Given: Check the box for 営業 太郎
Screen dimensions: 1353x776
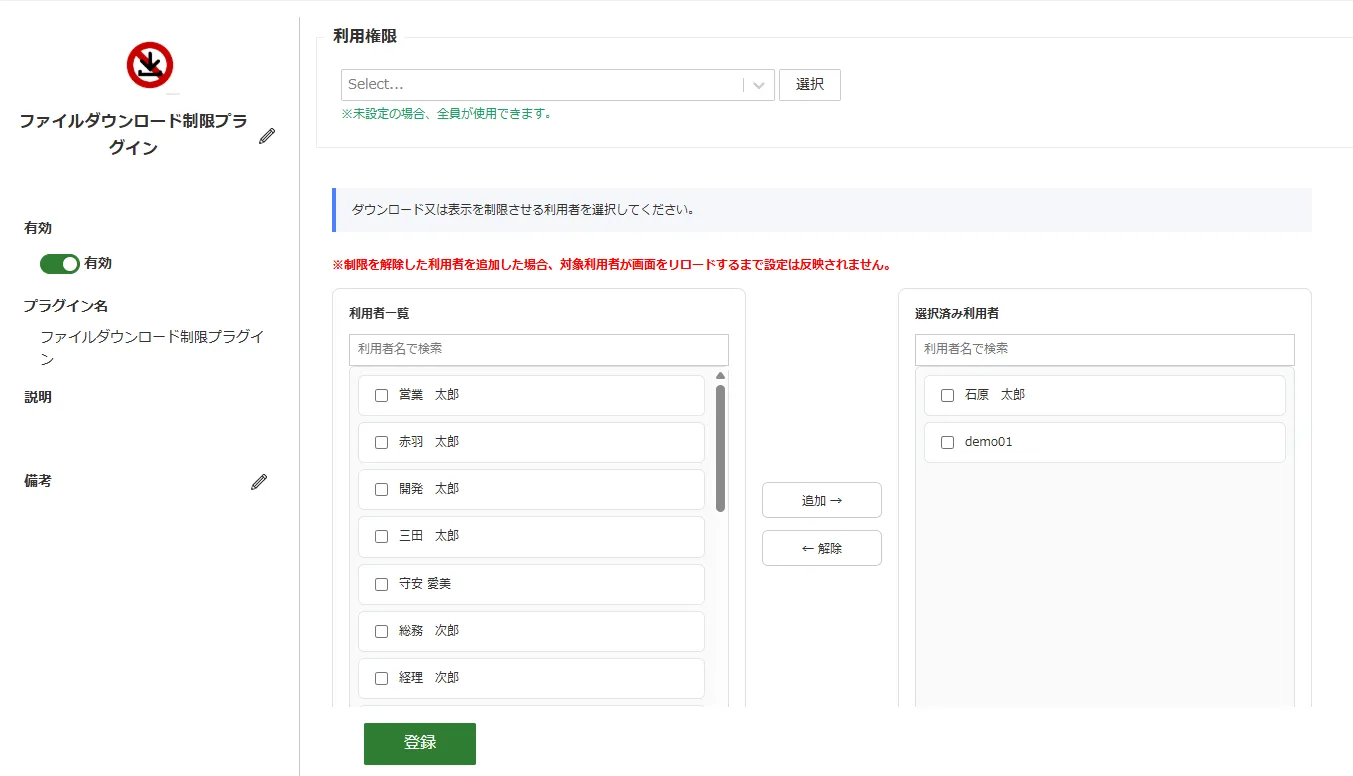Looking at the screenshot, I should [381, 395].
